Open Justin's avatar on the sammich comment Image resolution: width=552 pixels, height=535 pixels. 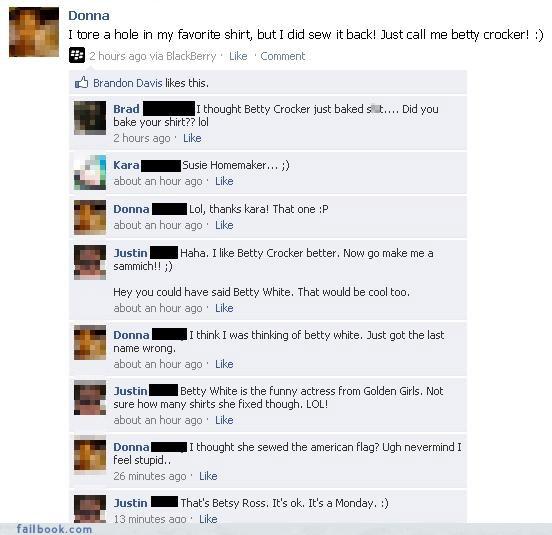click(90, 262)
